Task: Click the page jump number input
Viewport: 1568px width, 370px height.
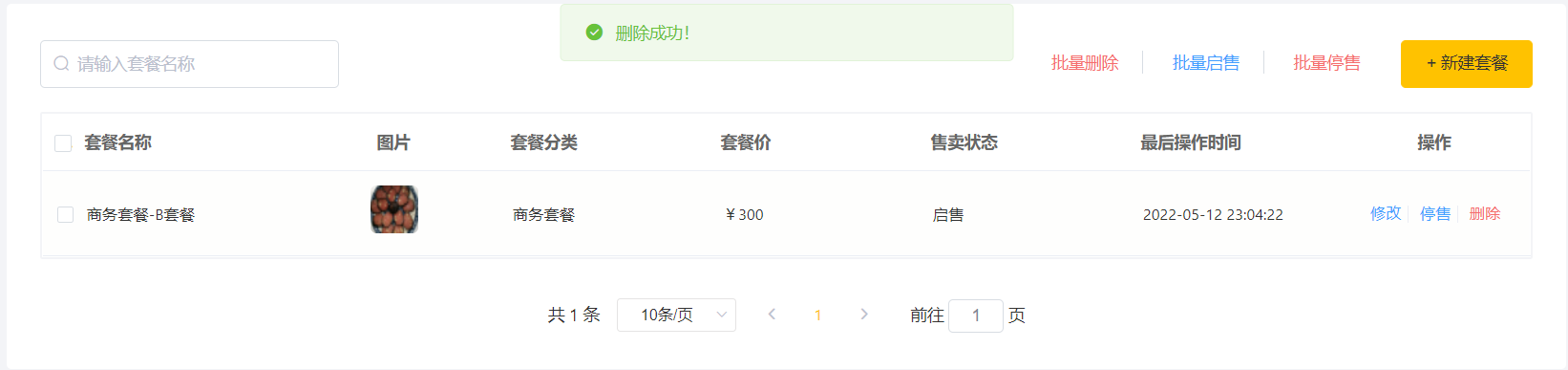Action: coord(976,316)
